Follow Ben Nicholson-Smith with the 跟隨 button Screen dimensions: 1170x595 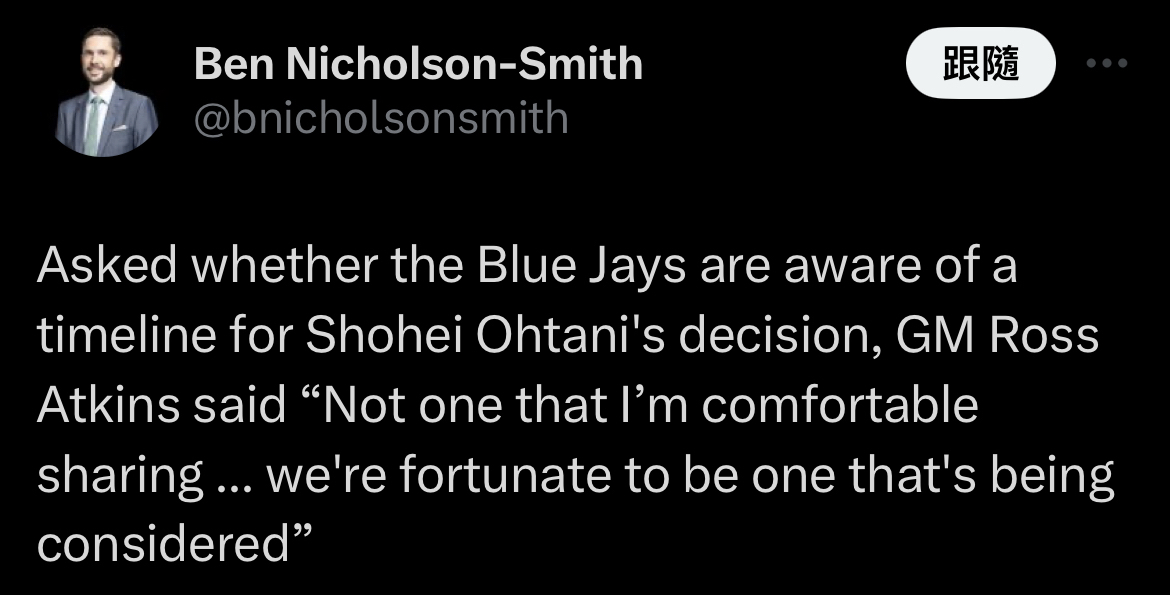point(980,63)
